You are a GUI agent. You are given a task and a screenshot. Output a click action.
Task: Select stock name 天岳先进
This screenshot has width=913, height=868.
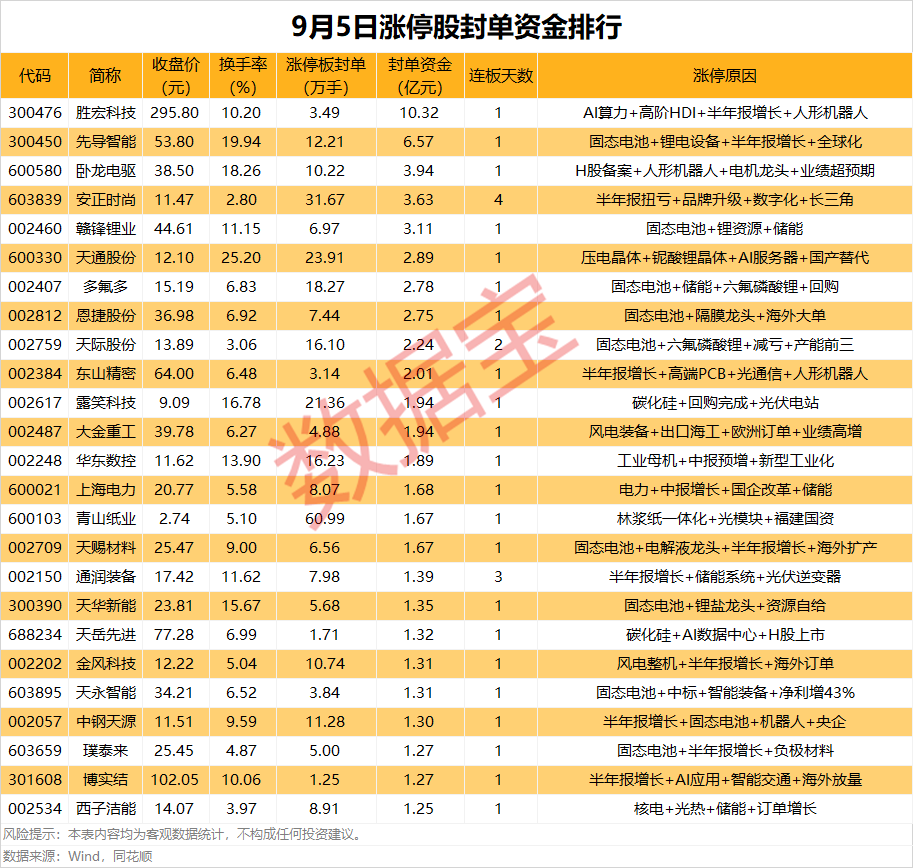pyautogui.click(x=106, y=635)
